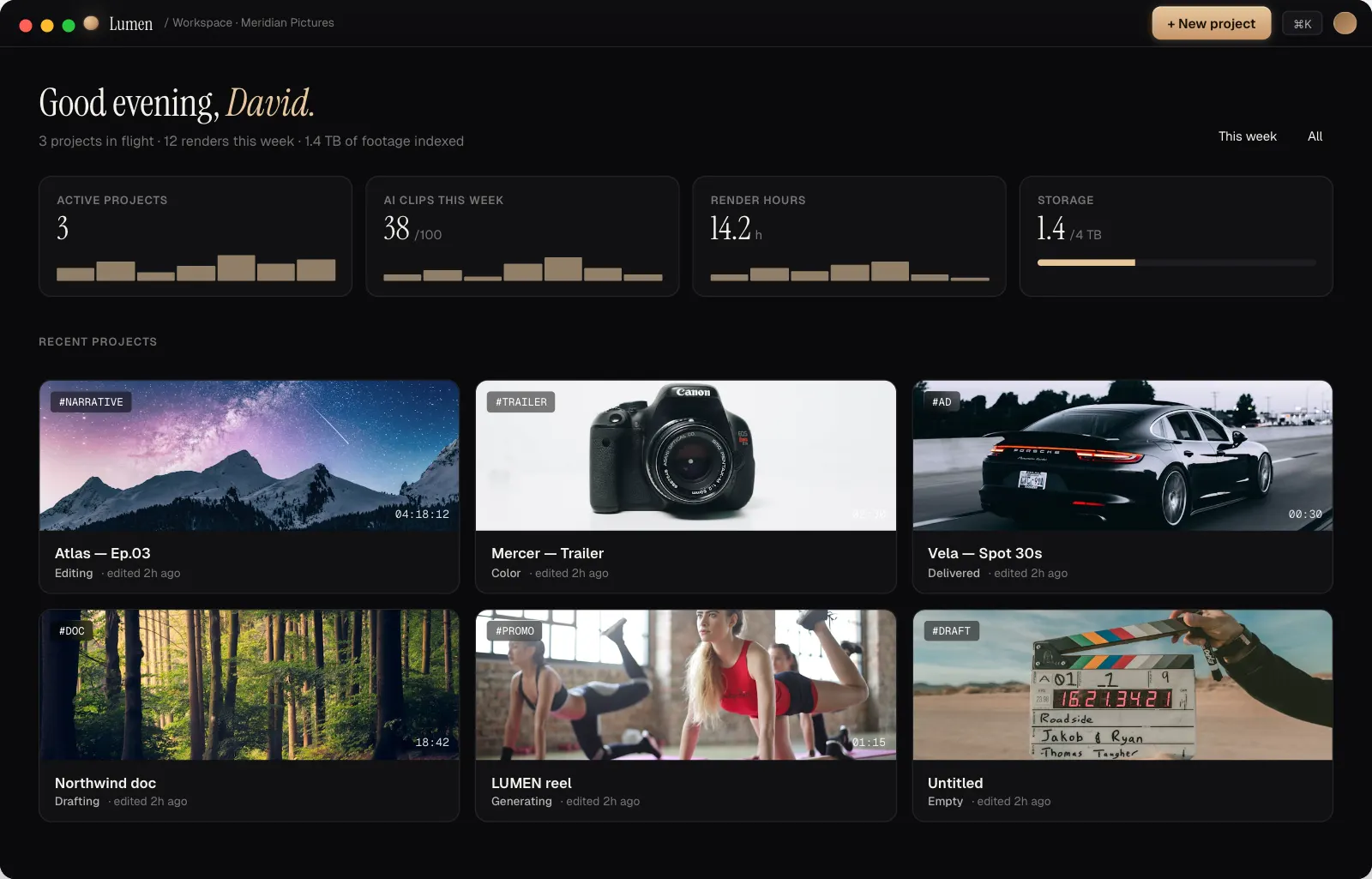Select the Vela — Spot 30s title

984,553
